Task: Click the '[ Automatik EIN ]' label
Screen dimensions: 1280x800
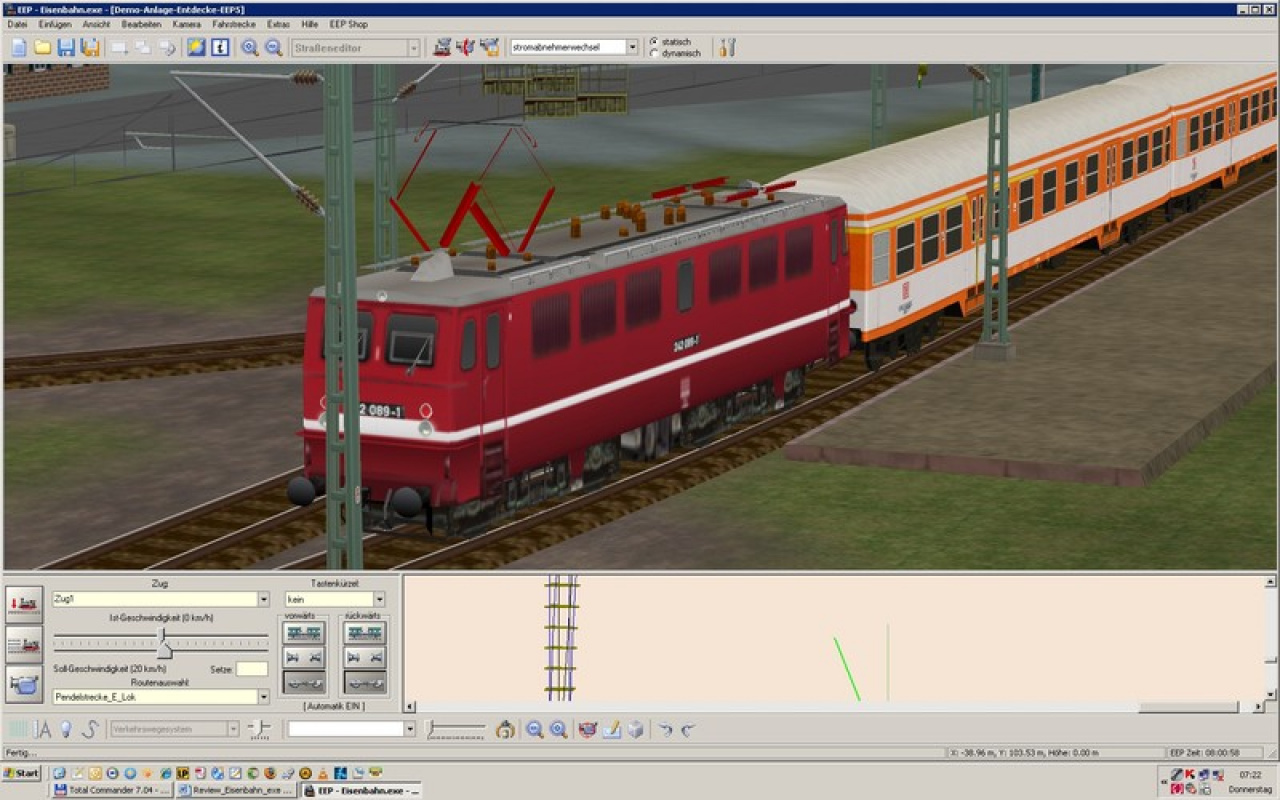Action: pos(334,706)
